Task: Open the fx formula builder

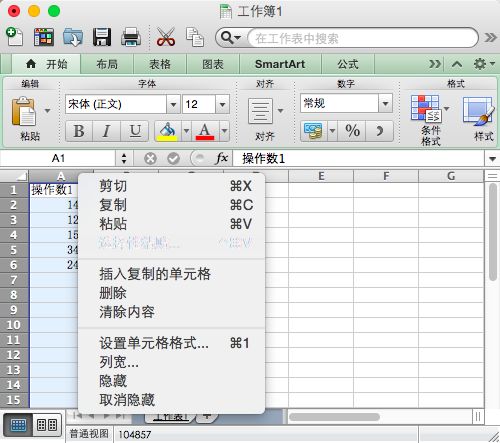Action: (221, 158)
